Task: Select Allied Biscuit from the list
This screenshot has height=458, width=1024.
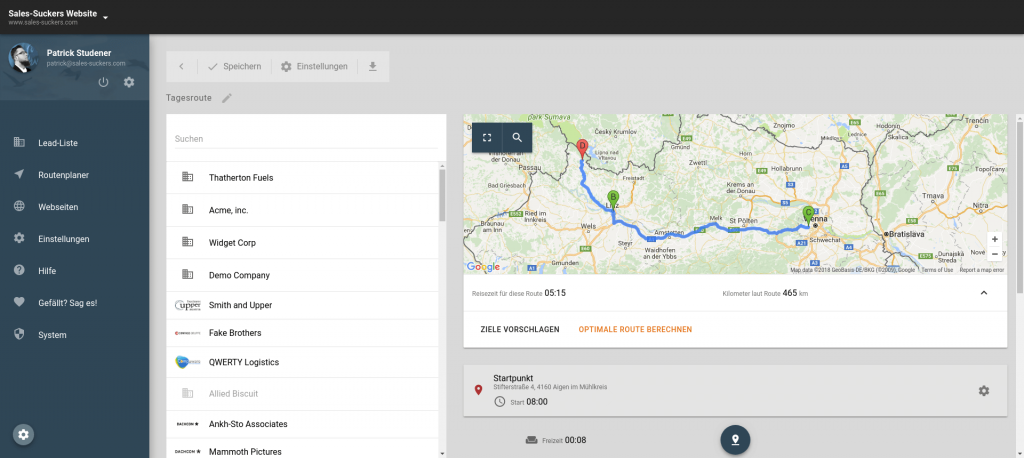Action: (x=303, y=393)
